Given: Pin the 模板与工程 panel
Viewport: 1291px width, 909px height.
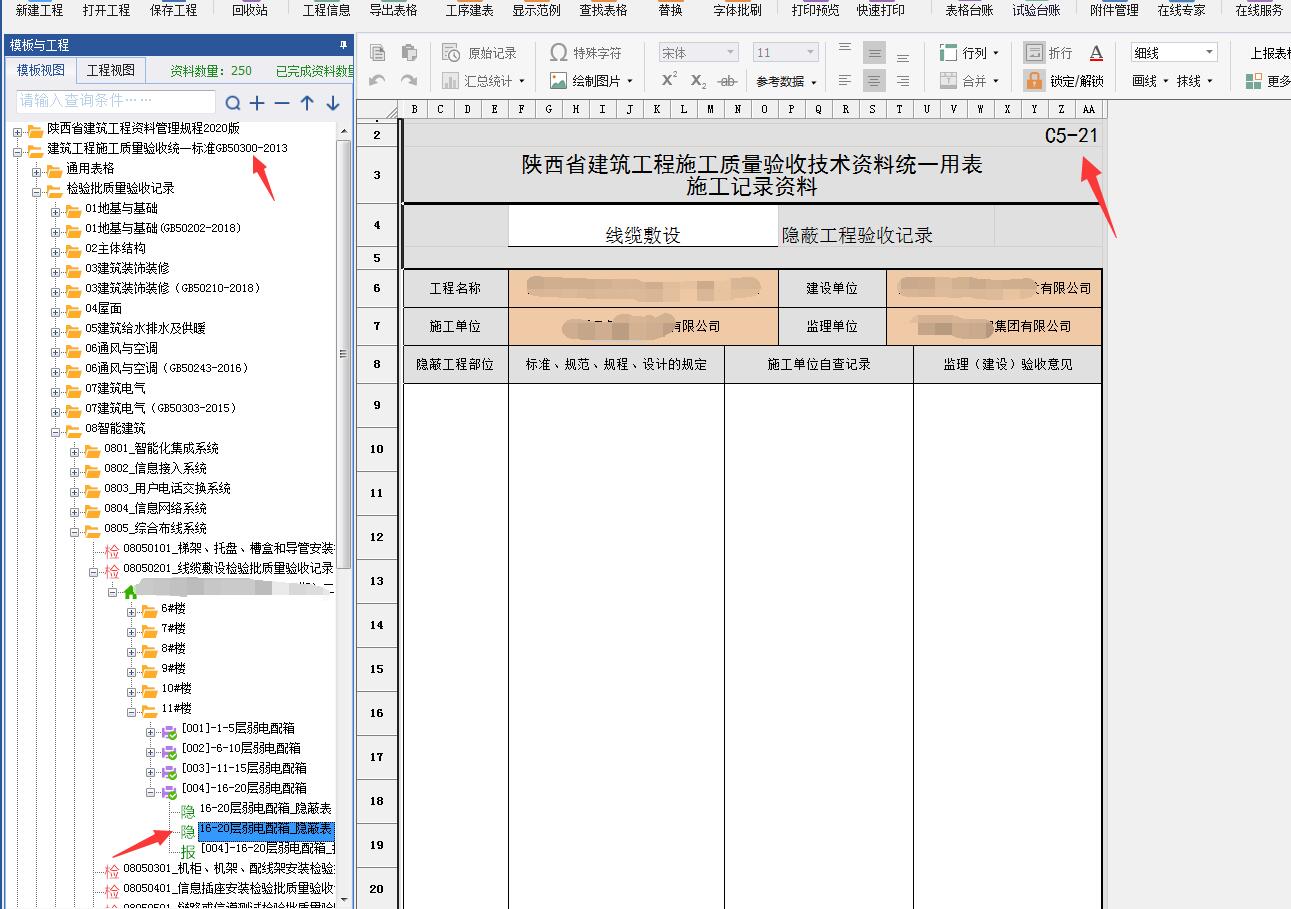Looking at the screenshot, I should click(343, 45).
